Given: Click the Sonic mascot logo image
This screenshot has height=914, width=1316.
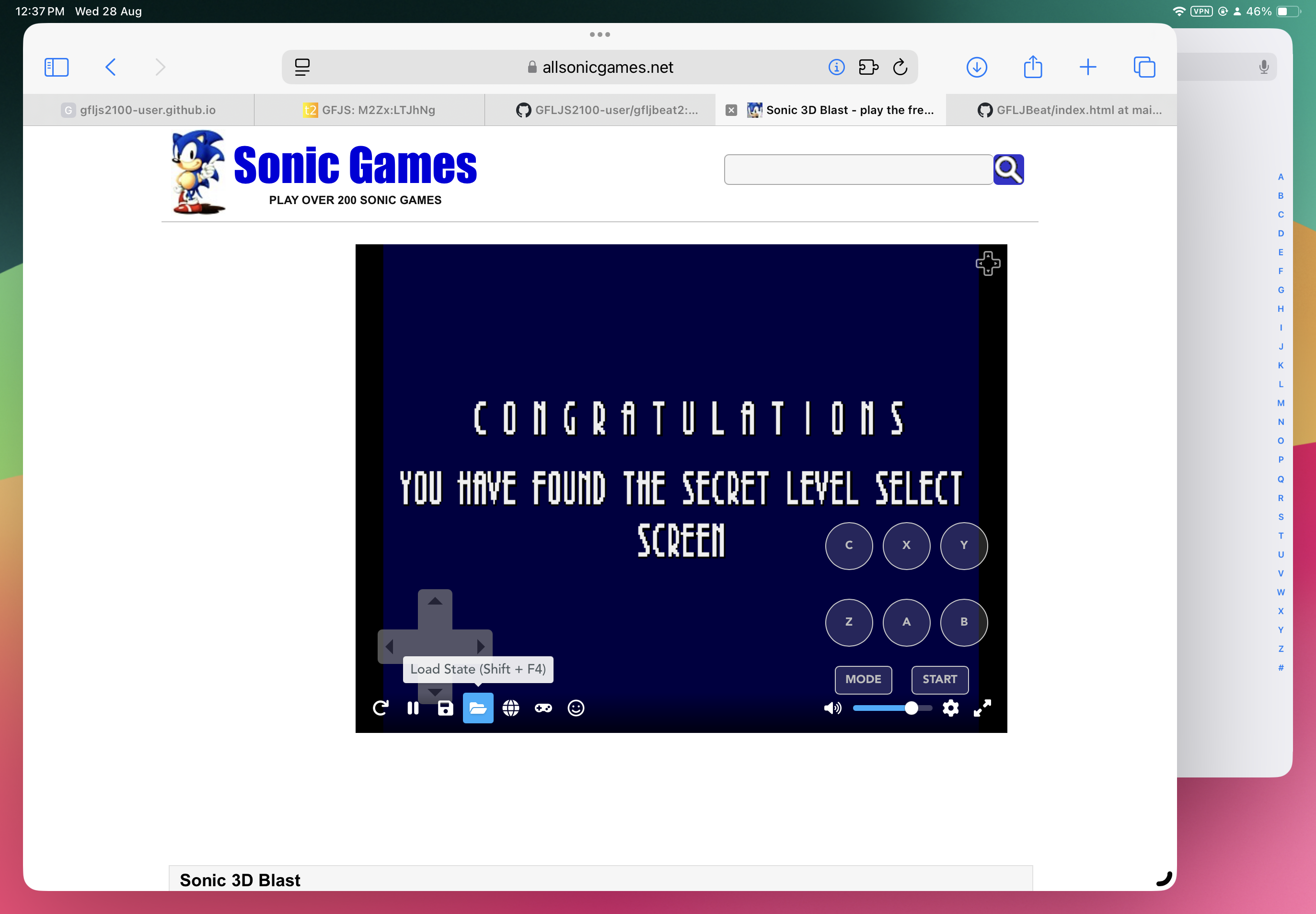Looking at the screenshot, I should coord(199,172).
